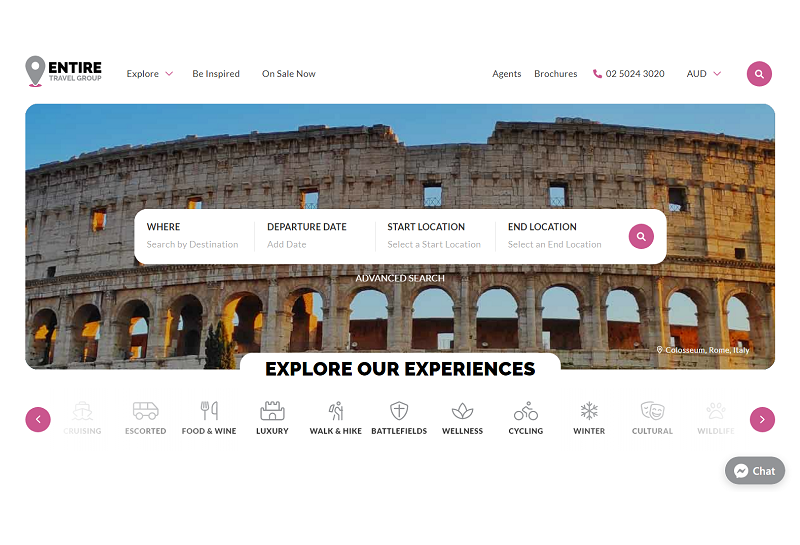Screen dimensions: 800x545
Task: Select the Cultural masks icon
Action: pos(653,411)
